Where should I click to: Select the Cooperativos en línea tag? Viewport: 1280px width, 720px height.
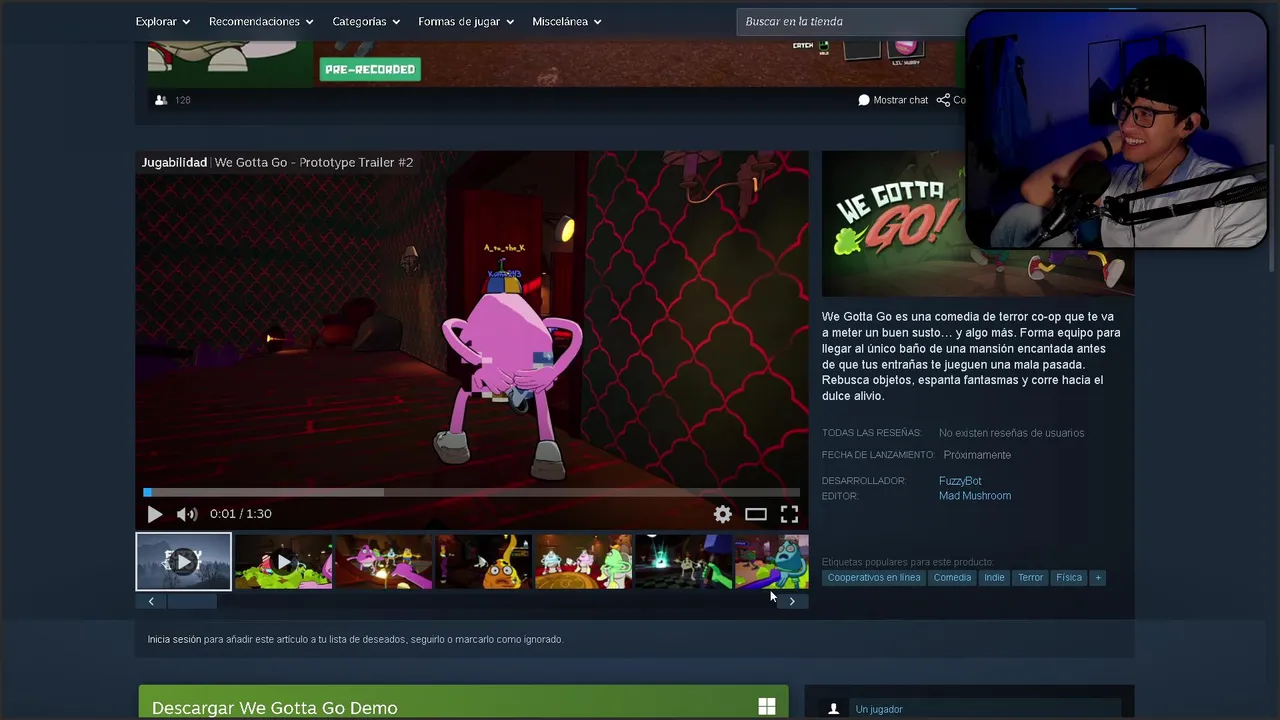pos(874,578)
